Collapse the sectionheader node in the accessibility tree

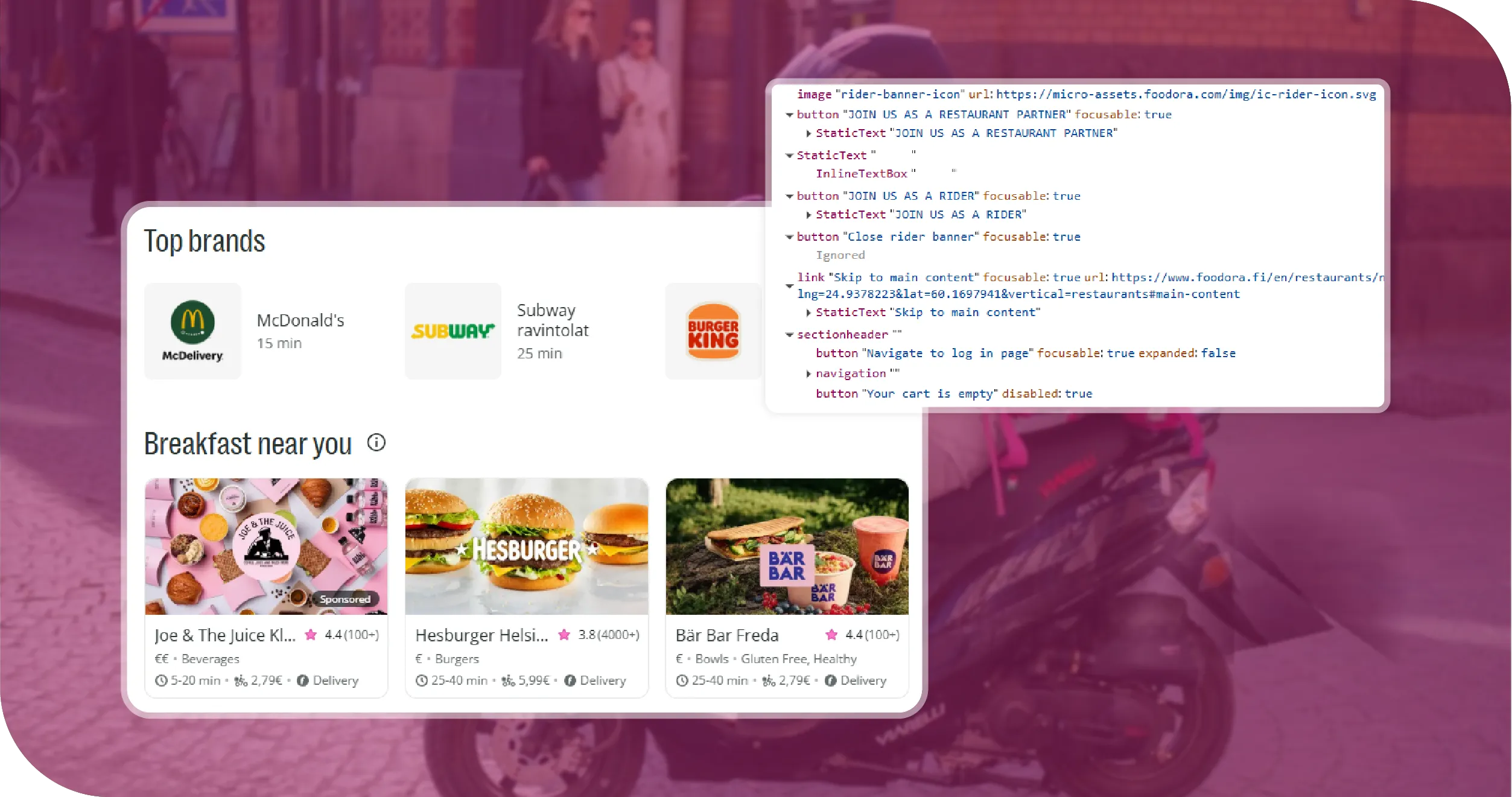[789, 335]
